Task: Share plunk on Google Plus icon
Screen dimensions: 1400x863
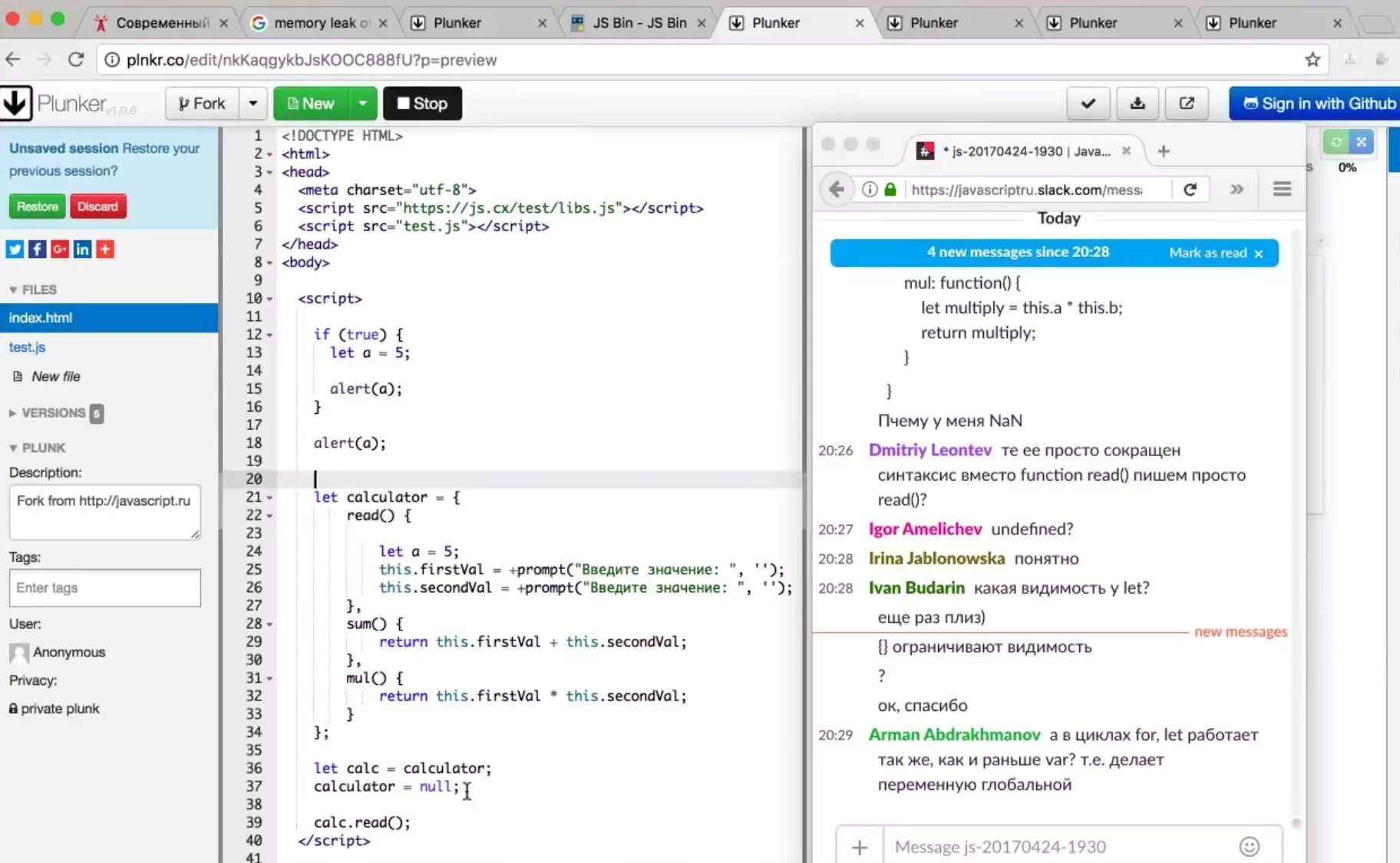Action: (x=60, y=249)
